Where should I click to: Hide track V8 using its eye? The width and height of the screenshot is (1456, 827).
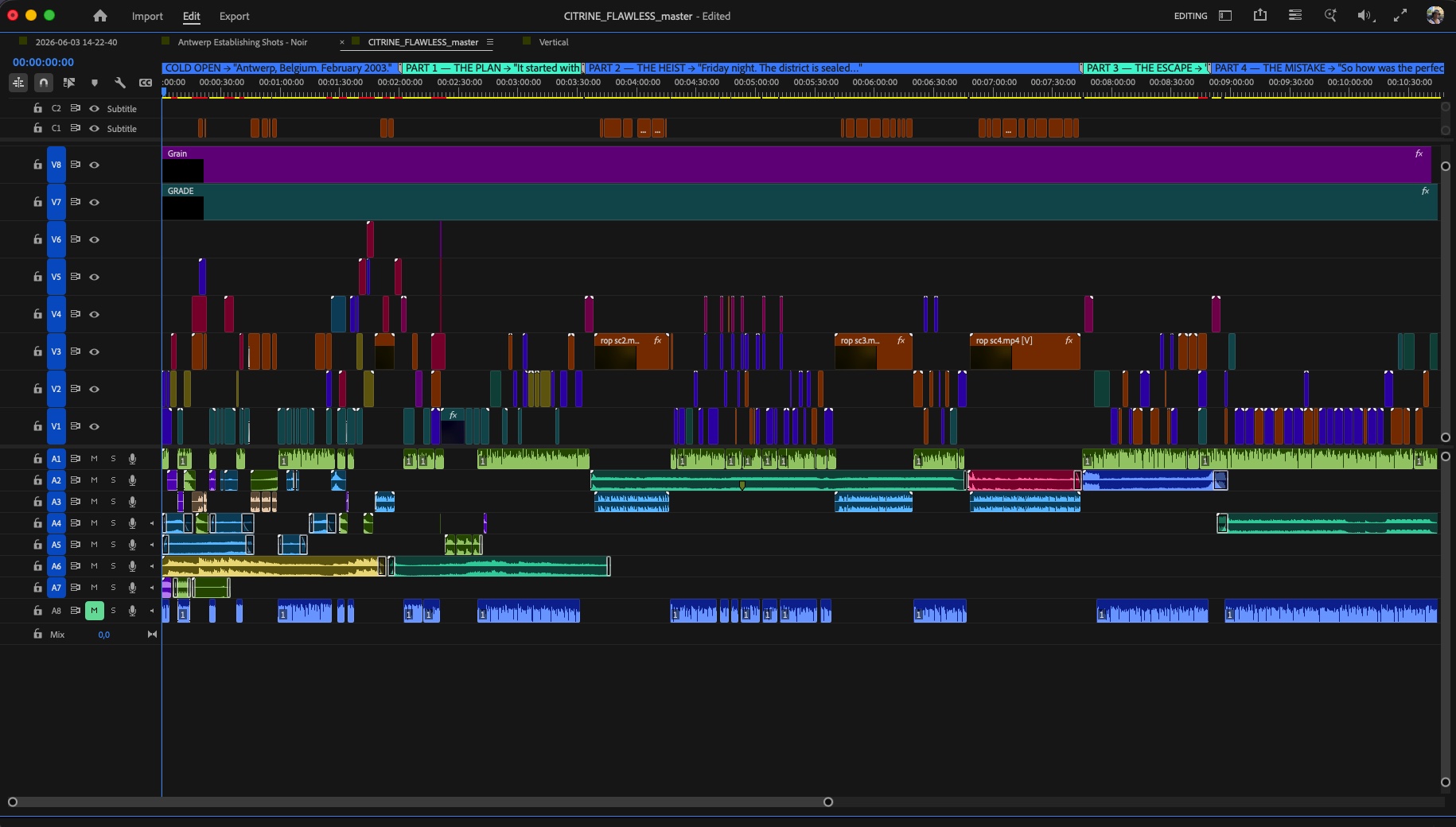pos(95,165)
